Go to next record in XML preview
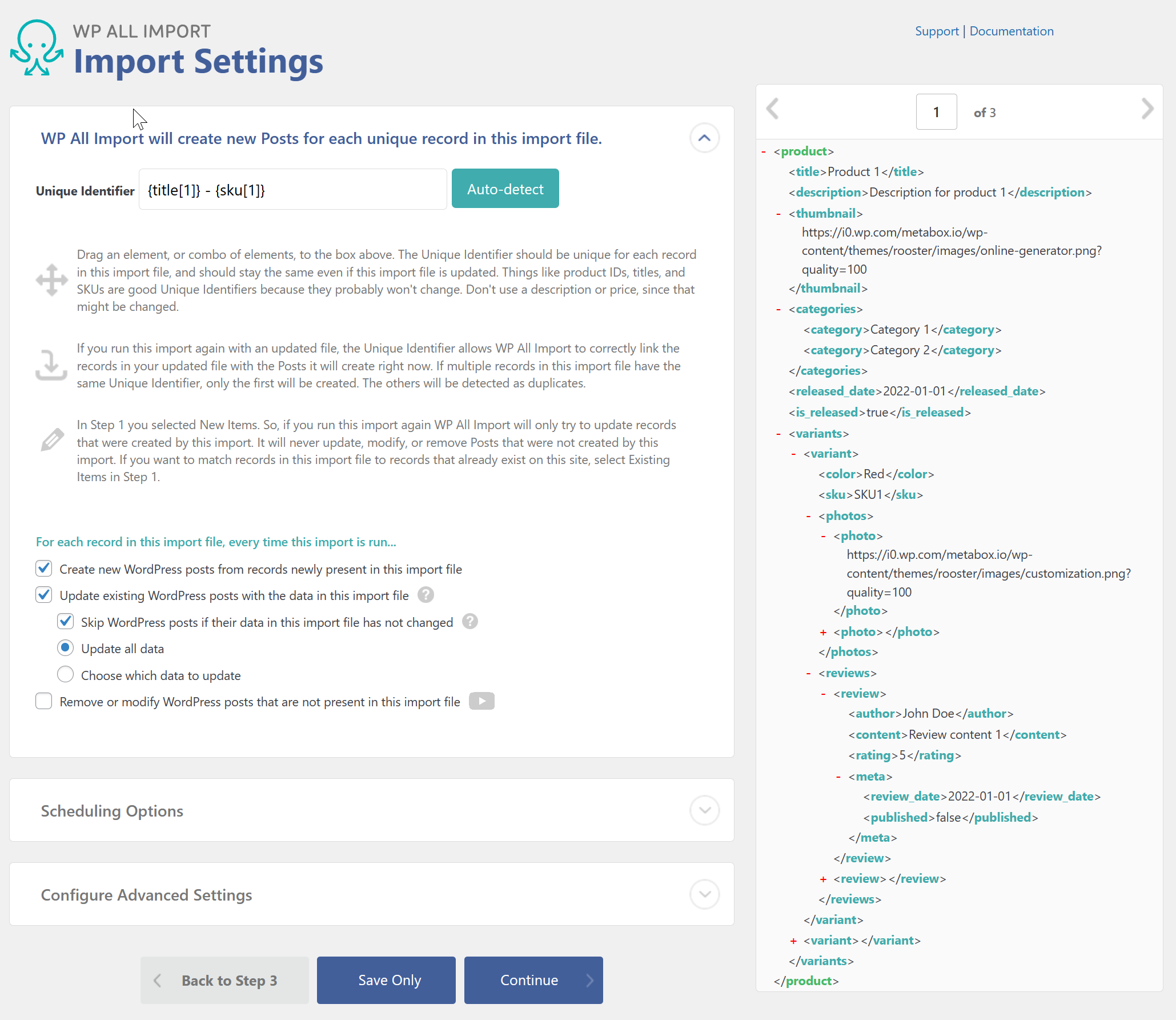1176x1020 pixels. (x=1147, y=109)
